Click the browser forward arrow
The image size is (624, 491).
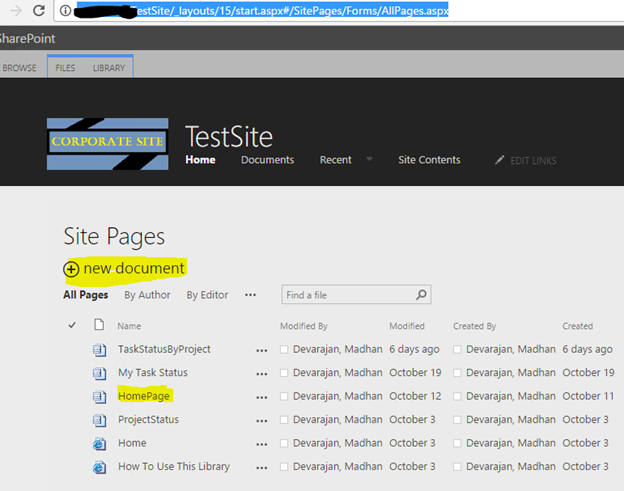16,10
